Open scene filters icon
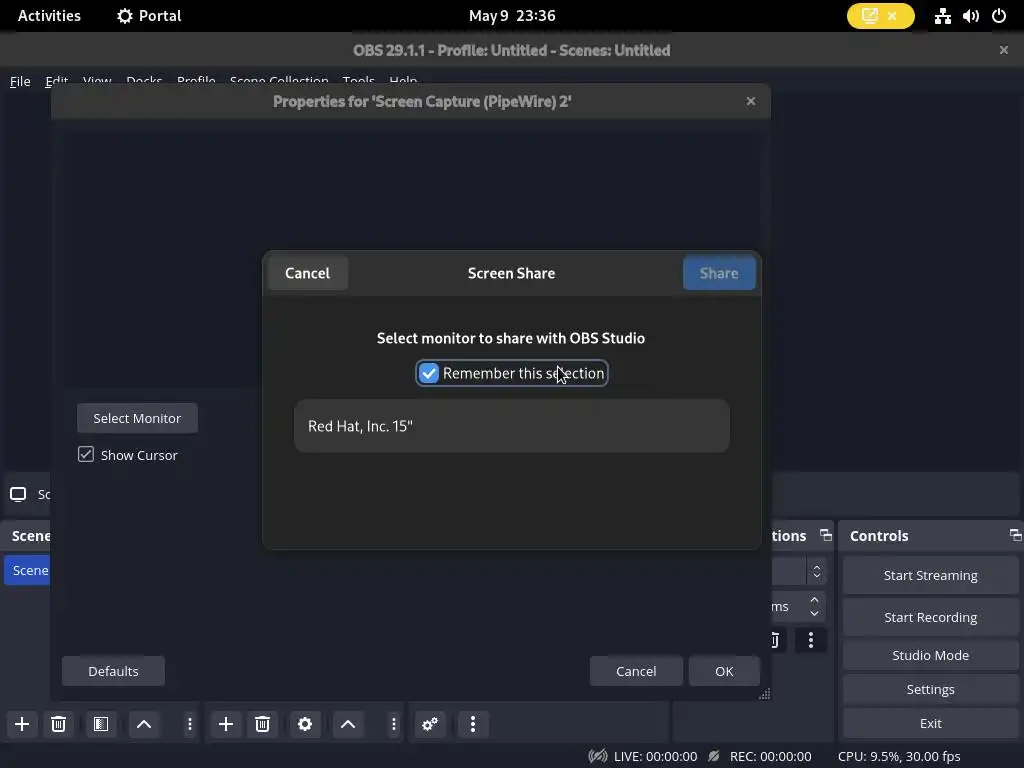This screenshot has height=768, width=1024. click(101, 724)
